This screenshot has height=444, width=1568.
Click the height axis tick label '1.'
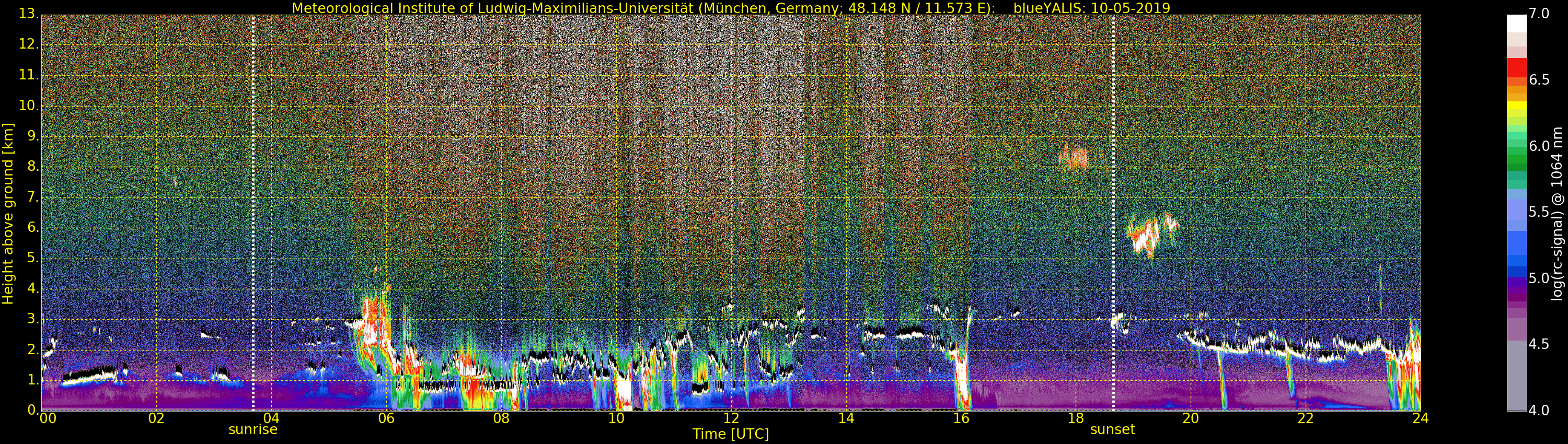pos(33,380)
